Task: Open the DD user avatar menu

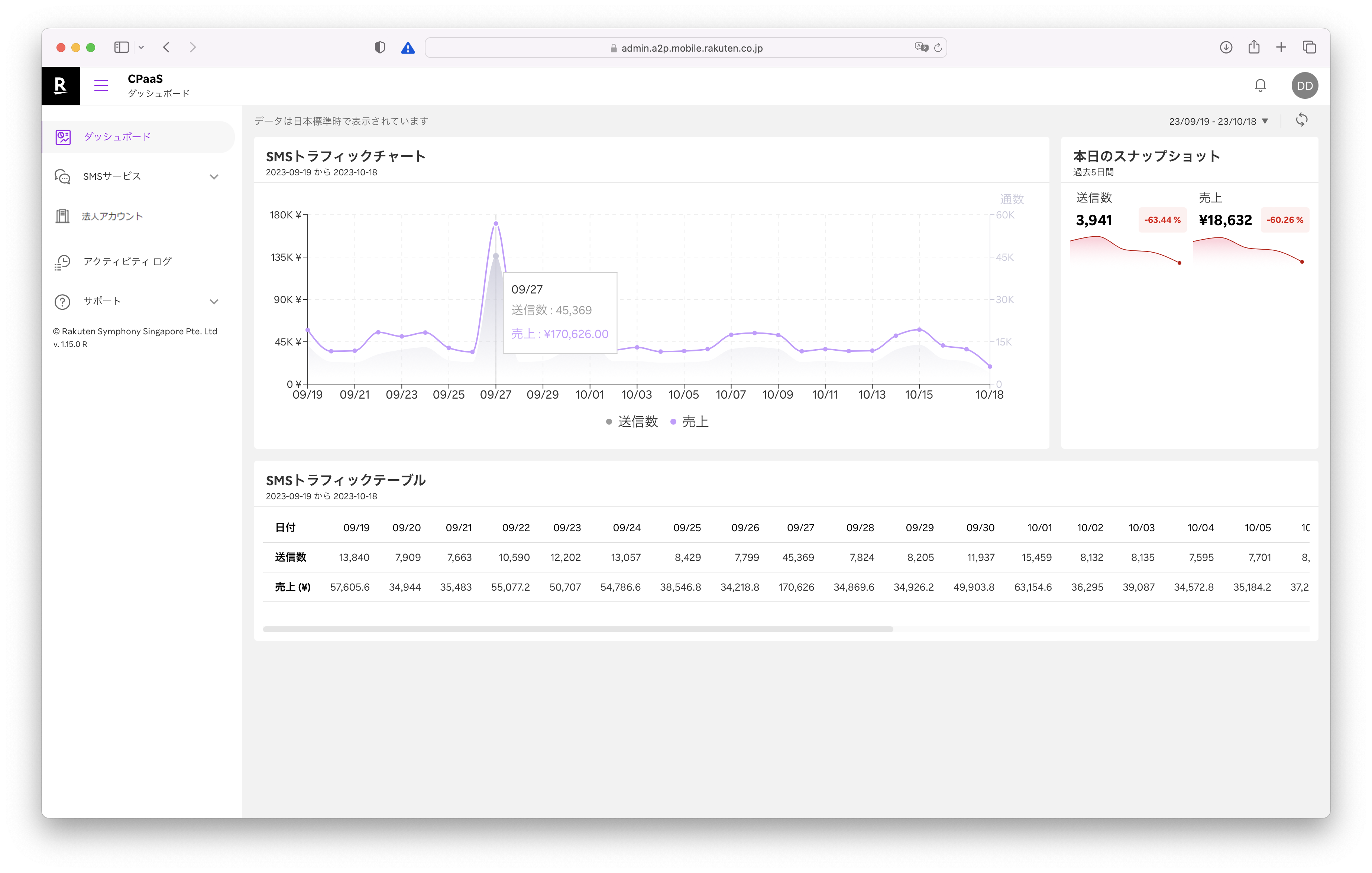Action: pos(1304,86)
